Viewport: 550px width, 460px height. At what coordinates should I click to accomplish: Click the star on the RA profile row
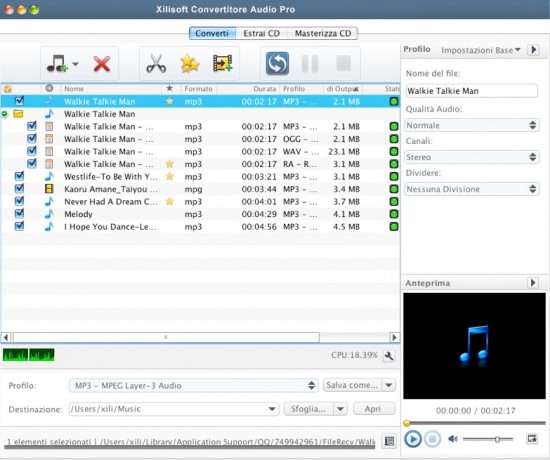(x=170, y=164)
